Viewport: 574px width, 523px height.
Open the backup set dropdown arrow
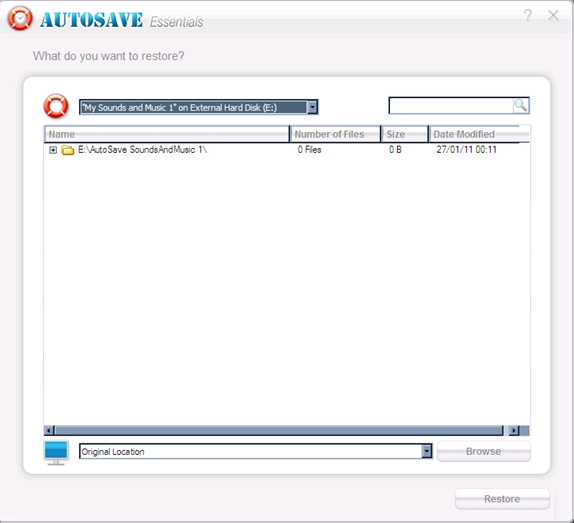312,107
